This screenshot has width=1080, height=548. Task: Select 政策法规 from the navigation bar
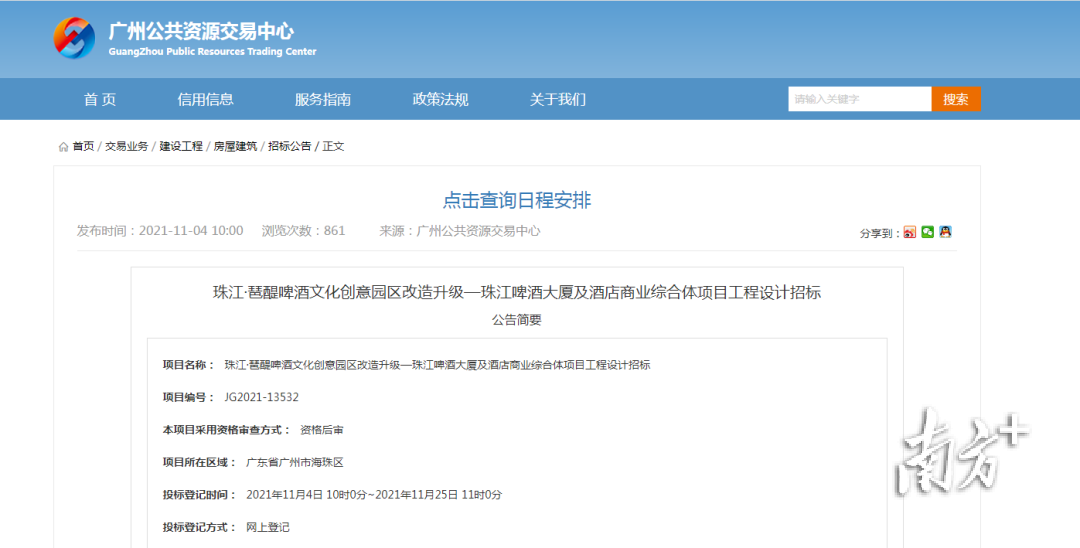pyautogui.click(x=440, y=99)
